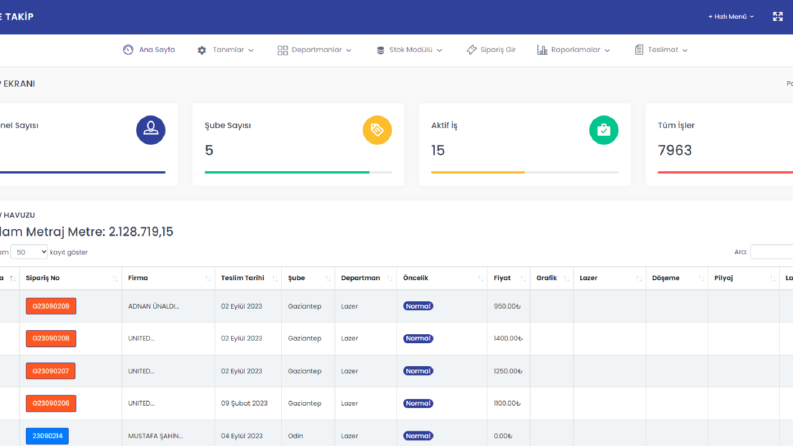793x446 pixels.
Task: Sort by Firma column arrows
Action: (208, 278)
